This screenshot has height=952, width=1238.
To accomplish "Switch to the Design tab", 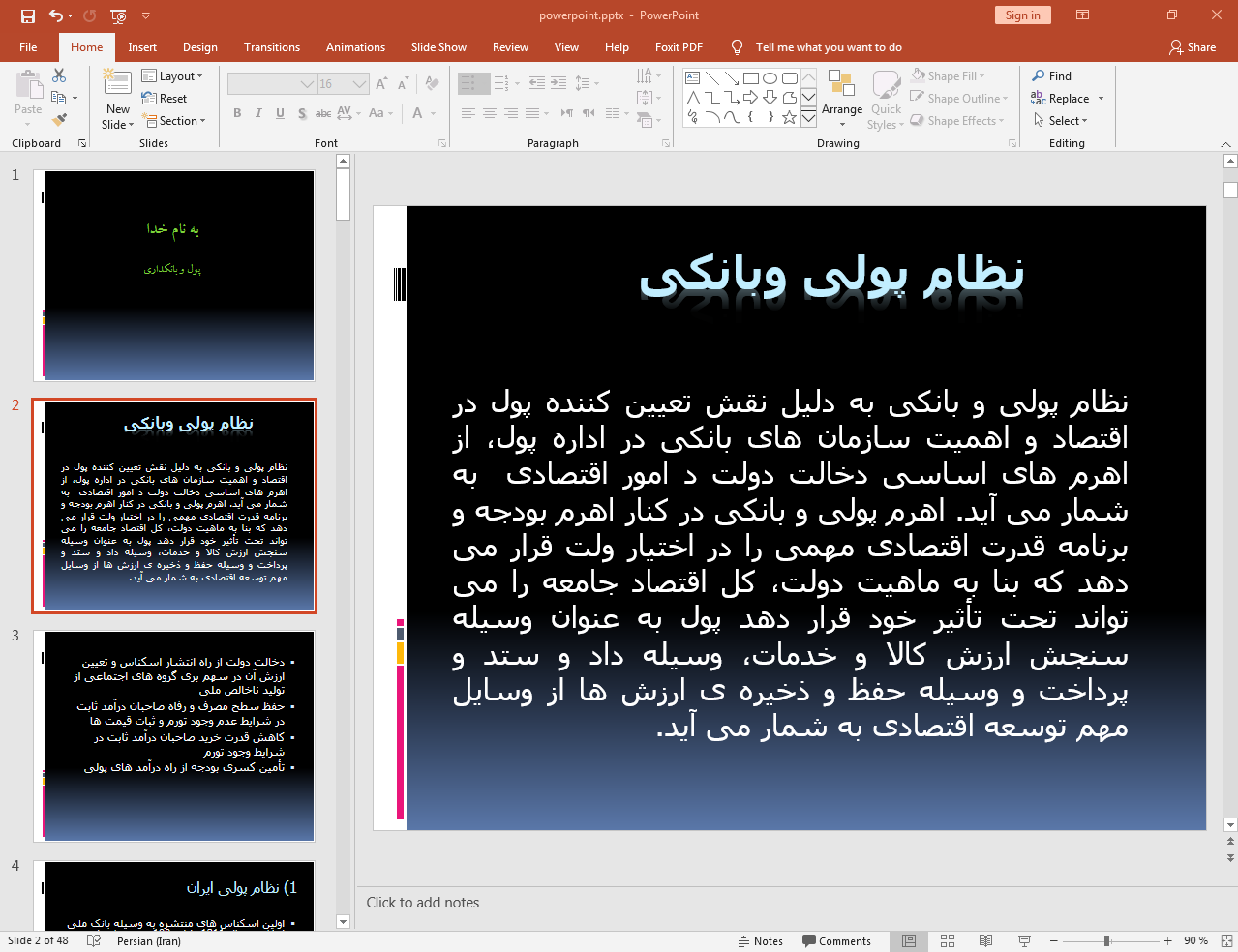I will click(x=200, y=47).
